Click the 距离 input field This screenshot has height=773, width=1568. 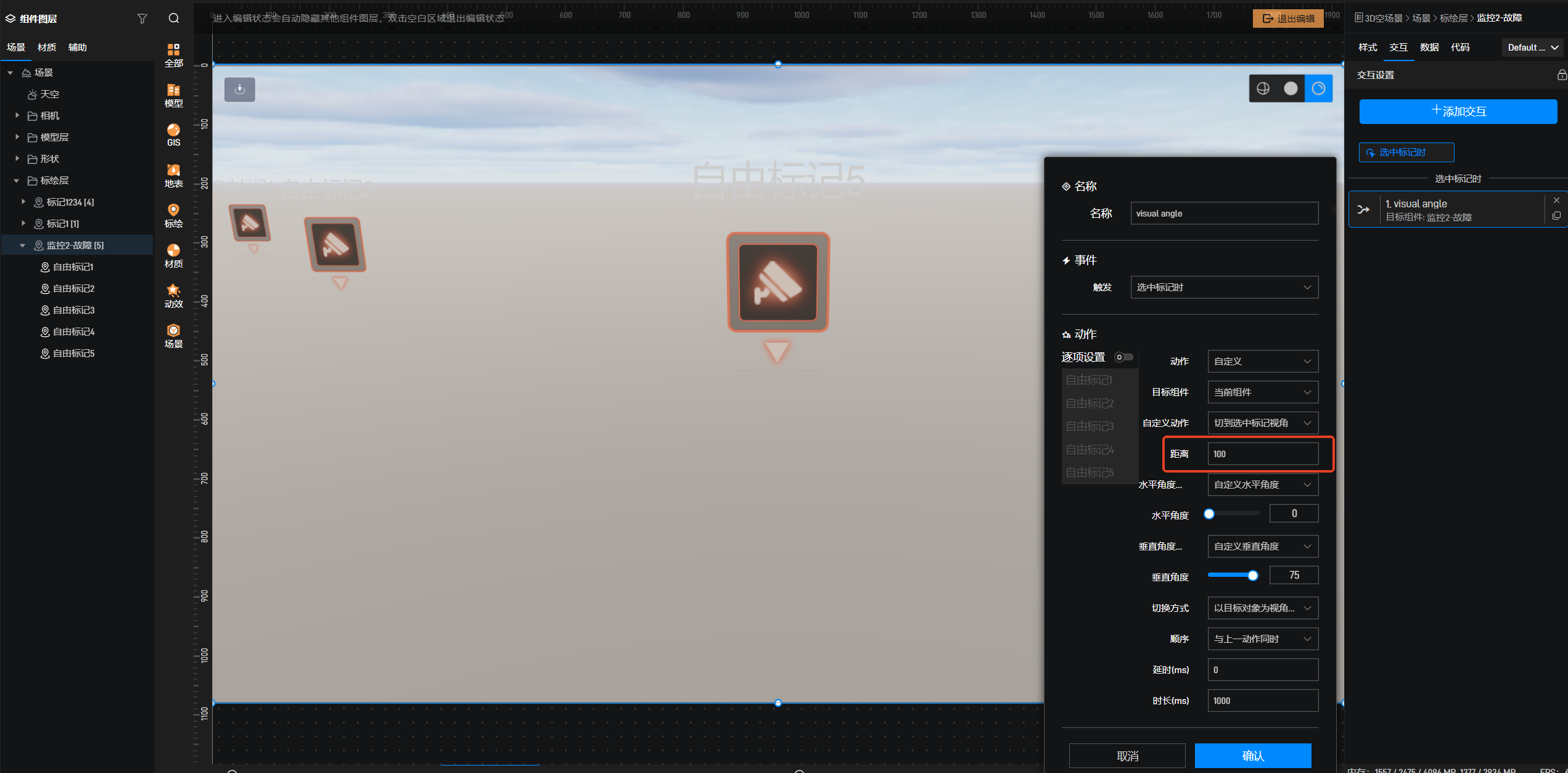pyautogui.click(x=1262, y=454)
